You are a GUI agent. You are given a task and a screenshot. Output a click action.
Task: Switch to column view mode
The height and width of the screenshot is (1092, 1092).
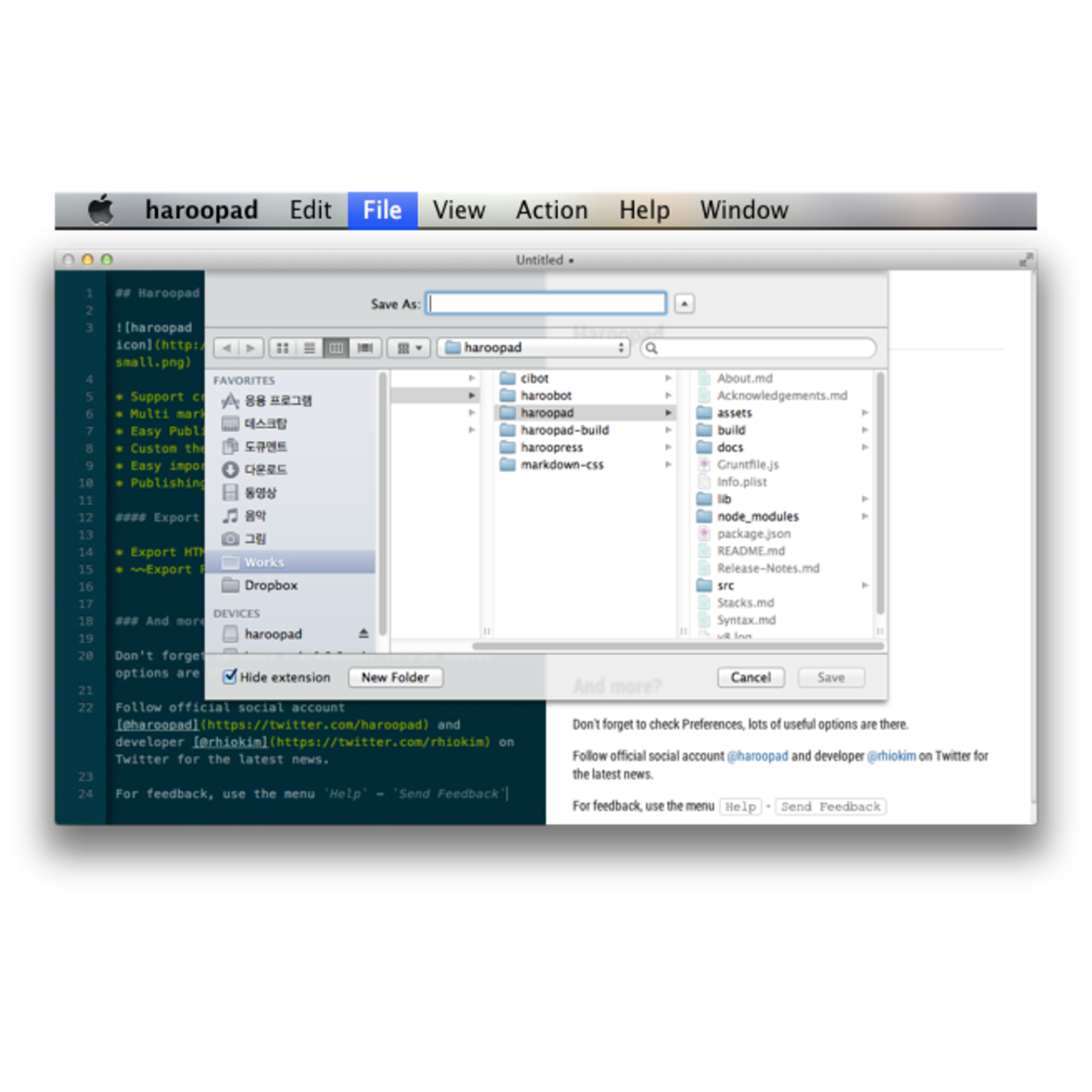tap(336, 348)
